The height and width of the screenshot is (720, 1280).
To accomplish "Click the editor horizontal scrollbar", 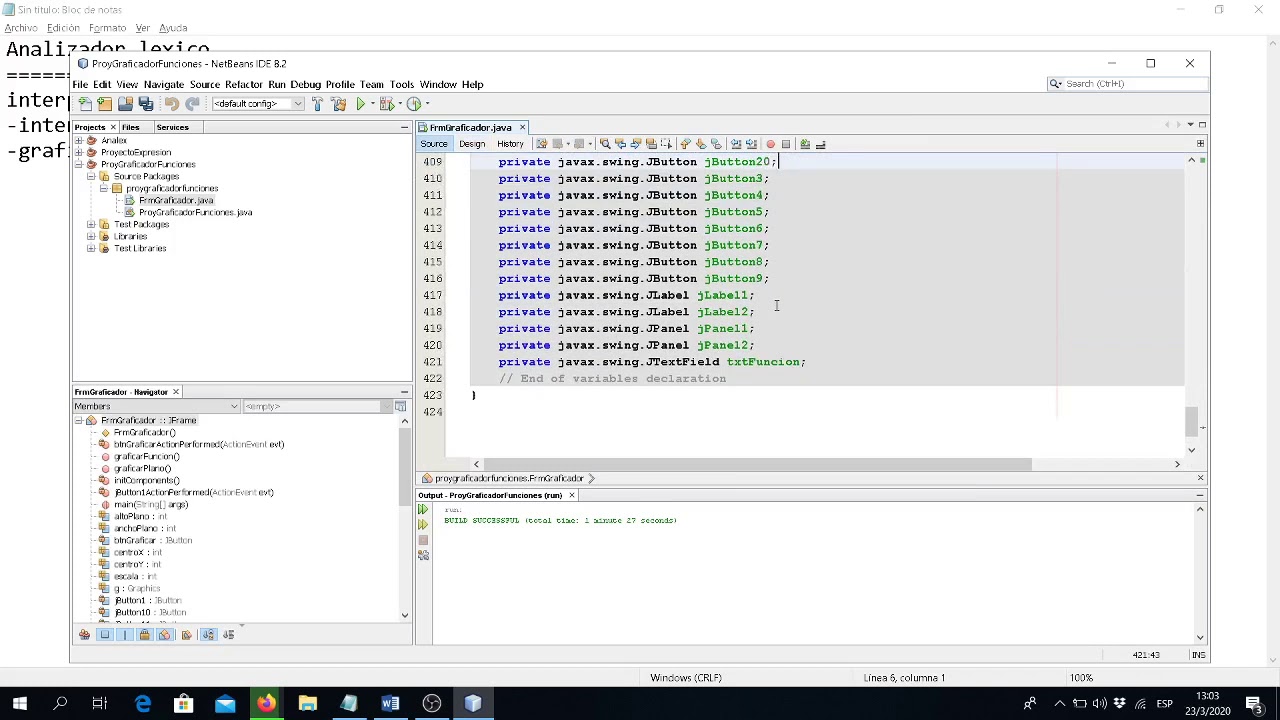I will (758, 464).
